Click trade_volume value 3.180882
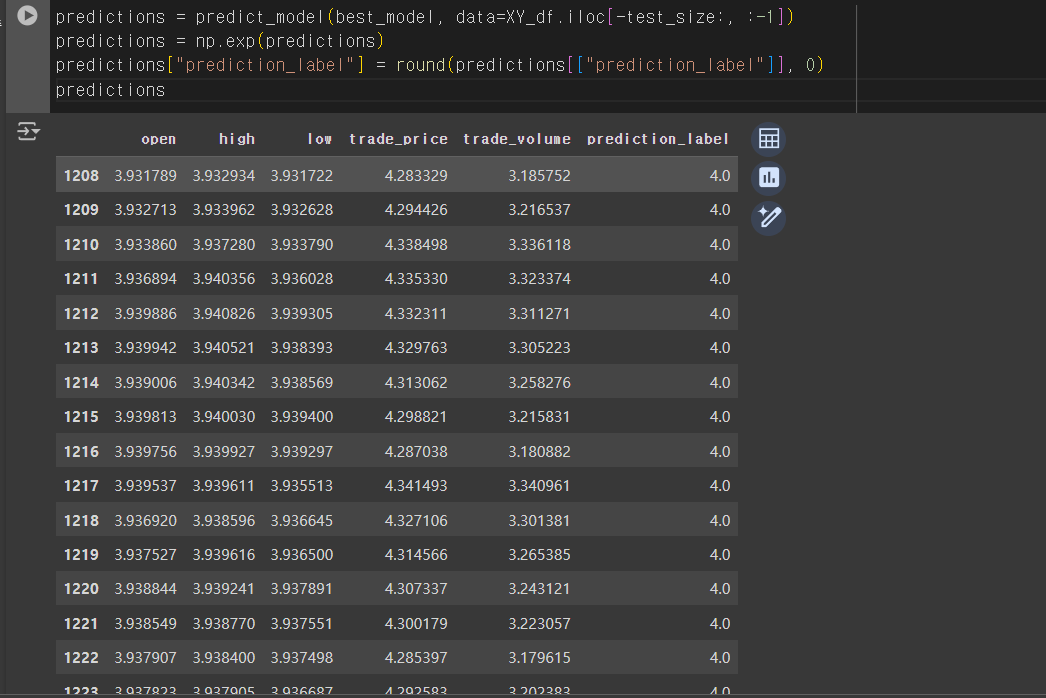This screenshot has height=698, width=1046. [x=540, y=452]
